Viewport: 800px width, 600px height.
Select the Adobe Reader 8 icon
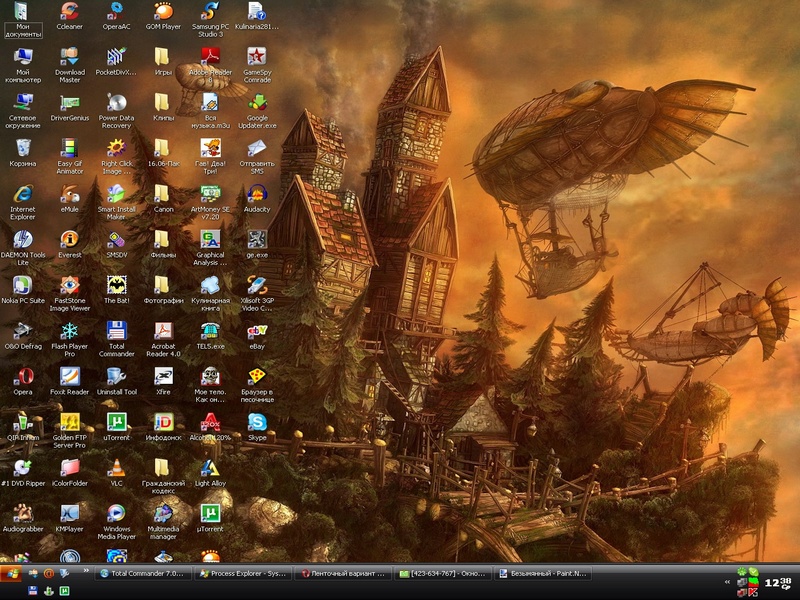210,57
